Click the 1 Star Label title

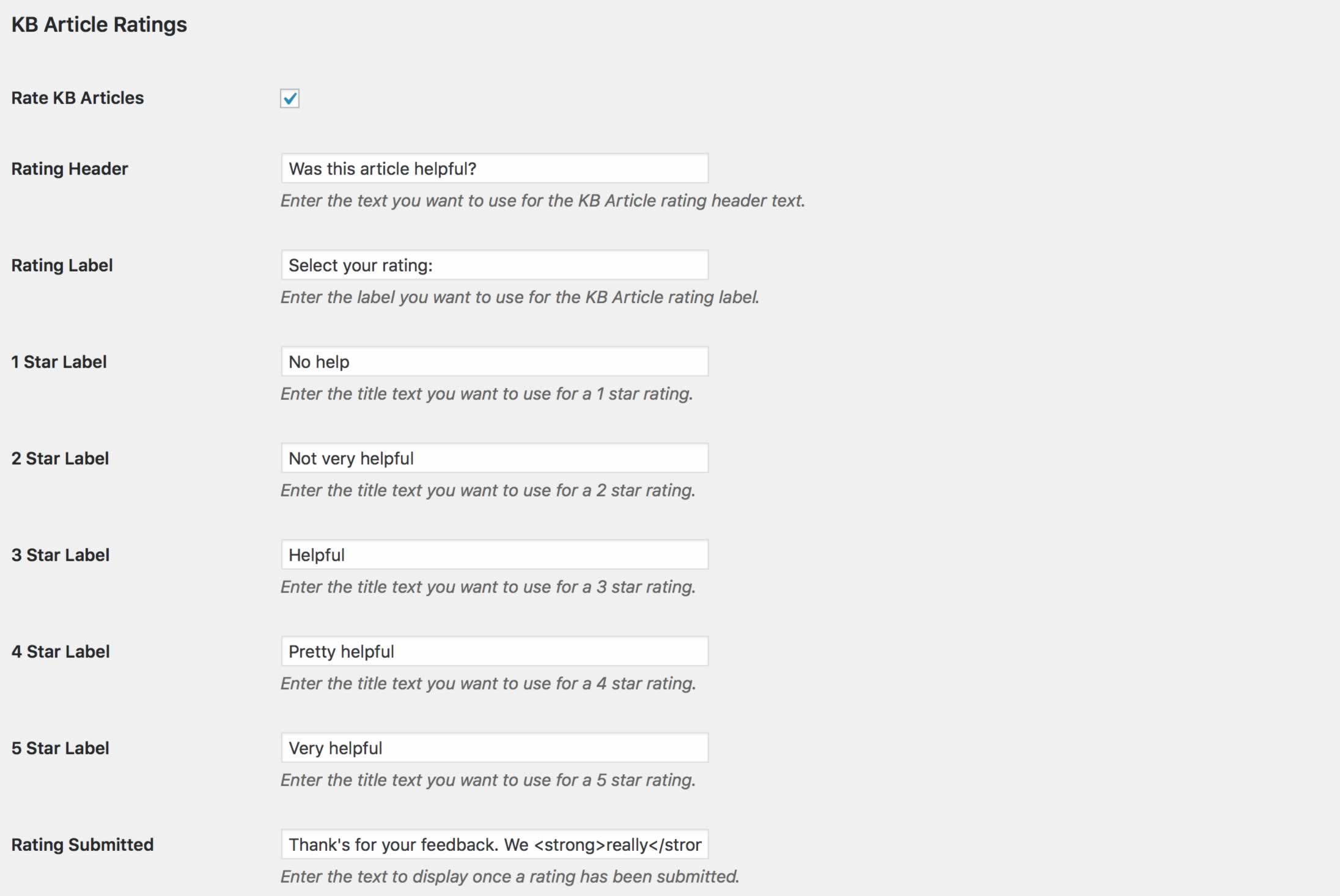point(59,362)
